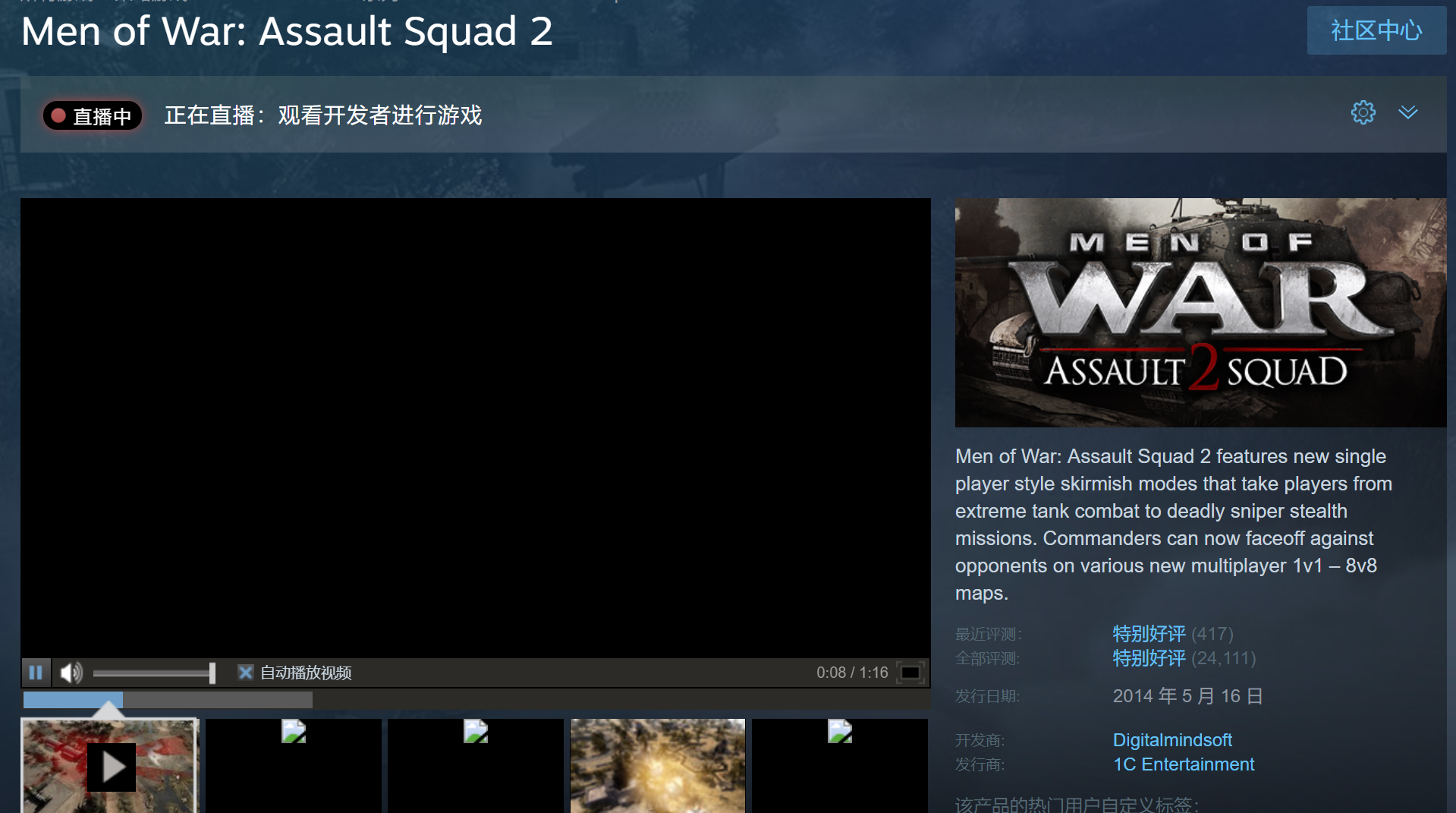Image resolution: width=1456 pixels, height=813 pixels.
Task: Open the 社区中心 community hub
Action: pyautogui.click(x=1376, y=30)
